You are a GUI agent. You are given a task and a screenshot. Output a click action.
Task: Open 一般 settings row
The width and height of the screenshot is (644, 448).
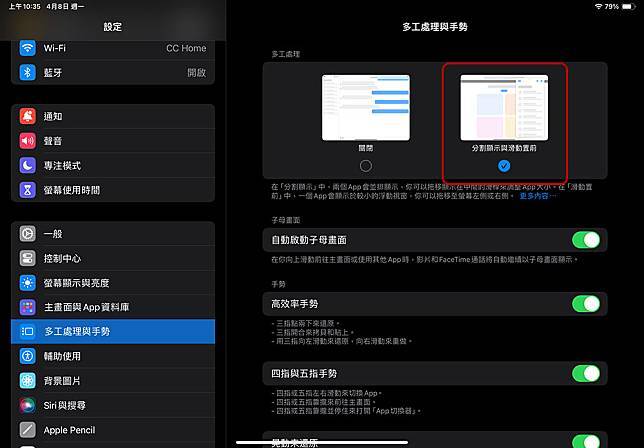113,234
